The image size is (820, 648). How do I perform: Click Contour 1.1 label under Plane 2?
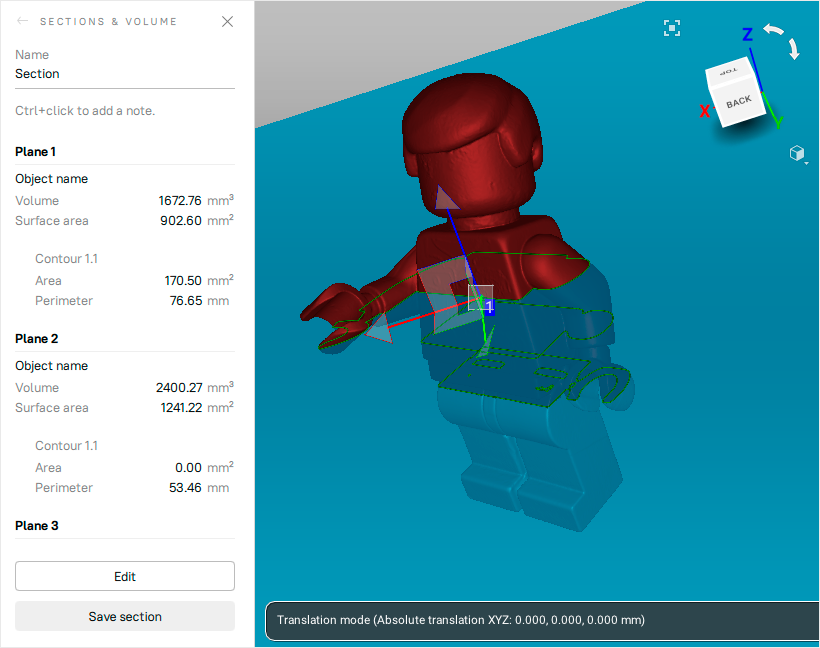point(66,446)
